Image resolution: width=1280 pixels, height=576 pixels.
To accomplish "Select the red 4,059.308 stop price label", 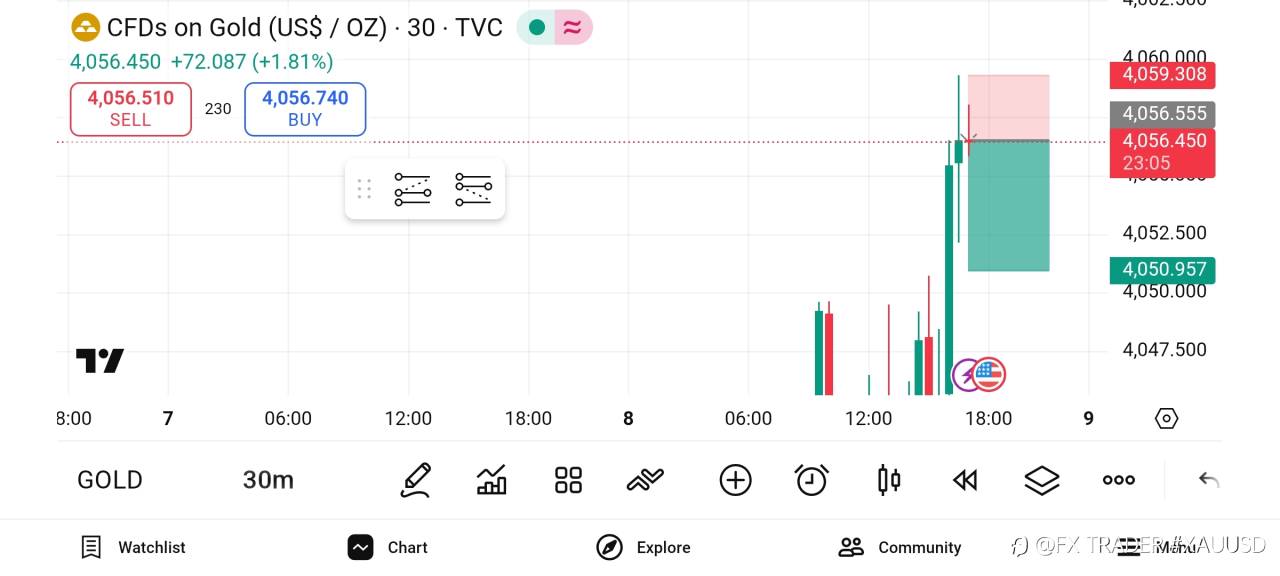I will 1163,74.
